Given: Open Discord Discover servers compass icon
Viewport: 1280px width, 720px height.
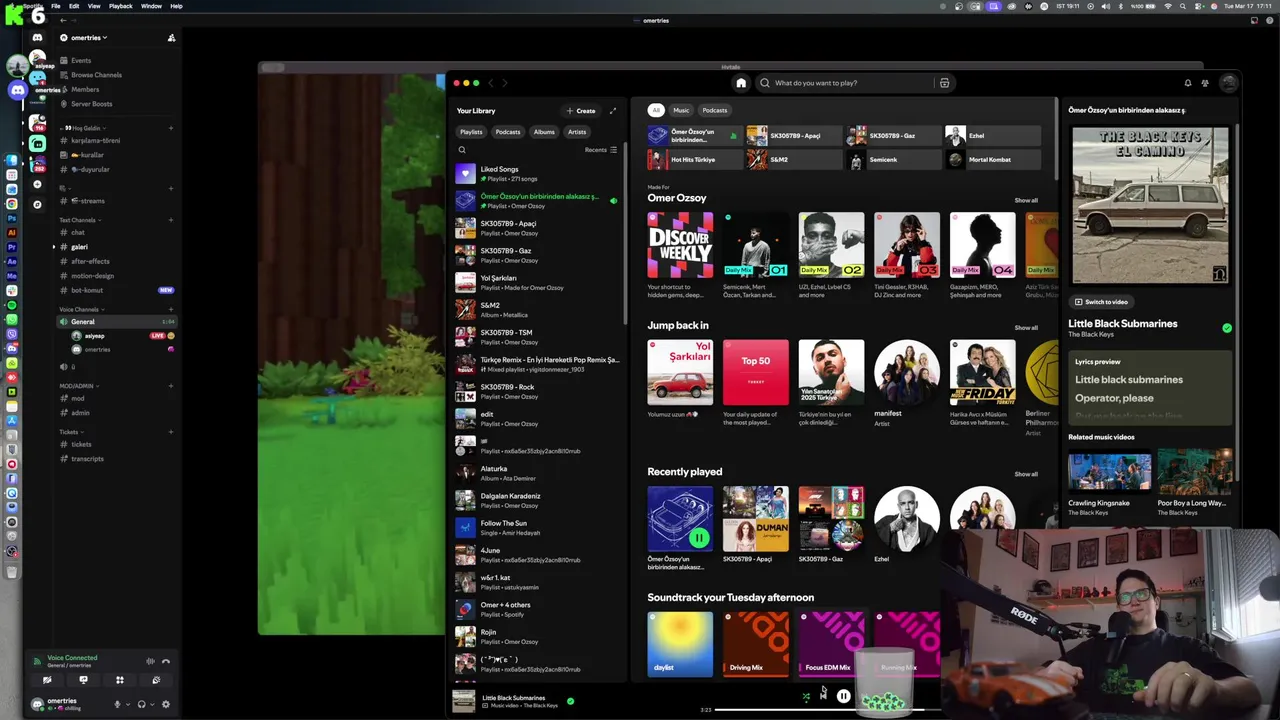Looking at the screenshot, I should [x=37, y=204].
